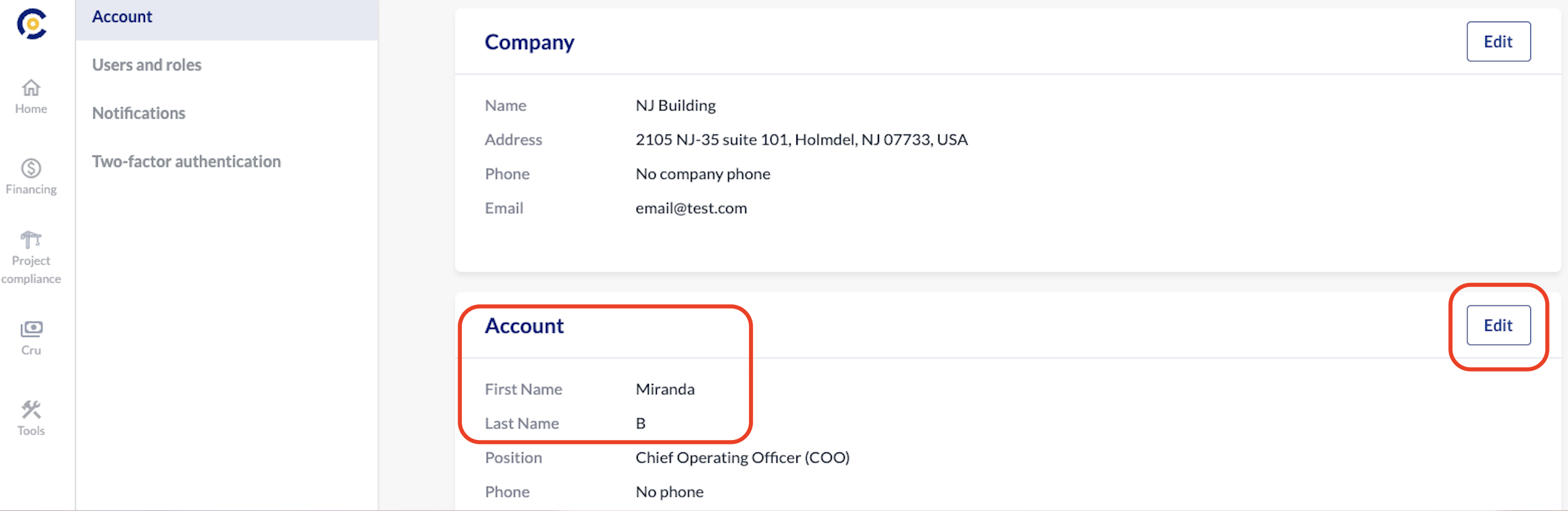The width and height of the screenshot is (1568, 511).
Task: Click the Company section heading
Action: point(529,42)
